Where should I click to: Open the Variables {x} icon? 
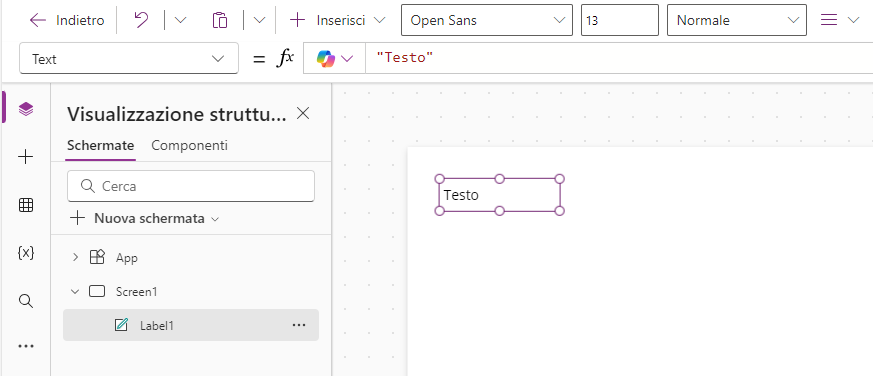(x=26, y=253)
